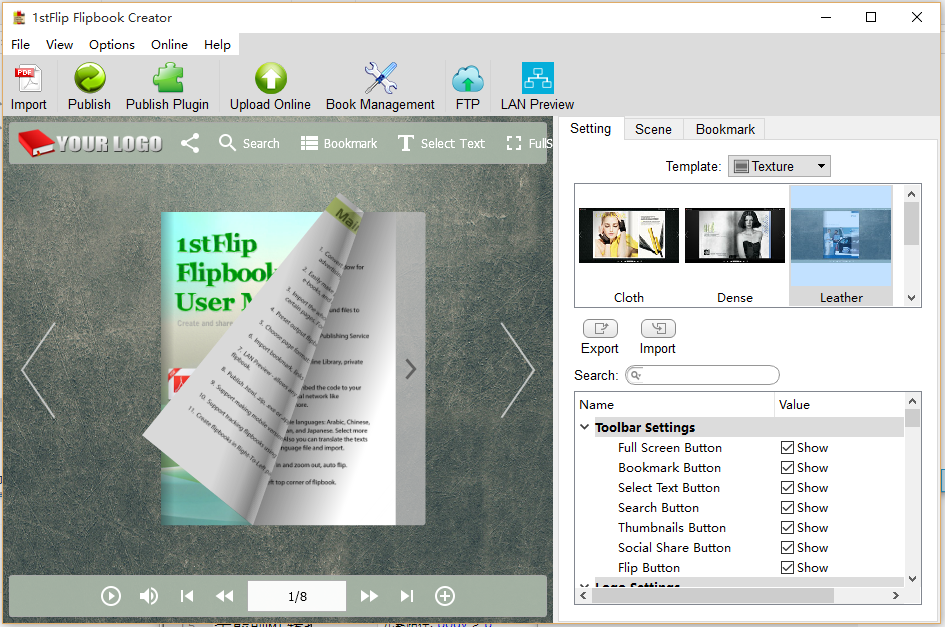Toggle the Search Button Show checkbox
The width and height of the screenshot is (945, 627).
click(788, 508)
